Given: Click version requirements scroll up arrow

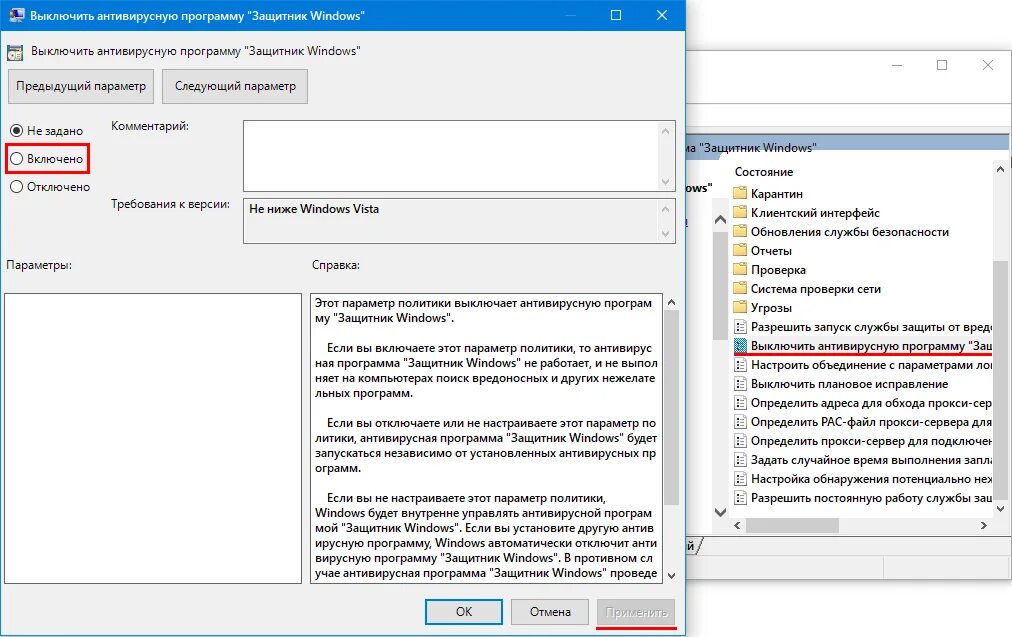Looking at the screenshot, I should [x=665, y=209].
